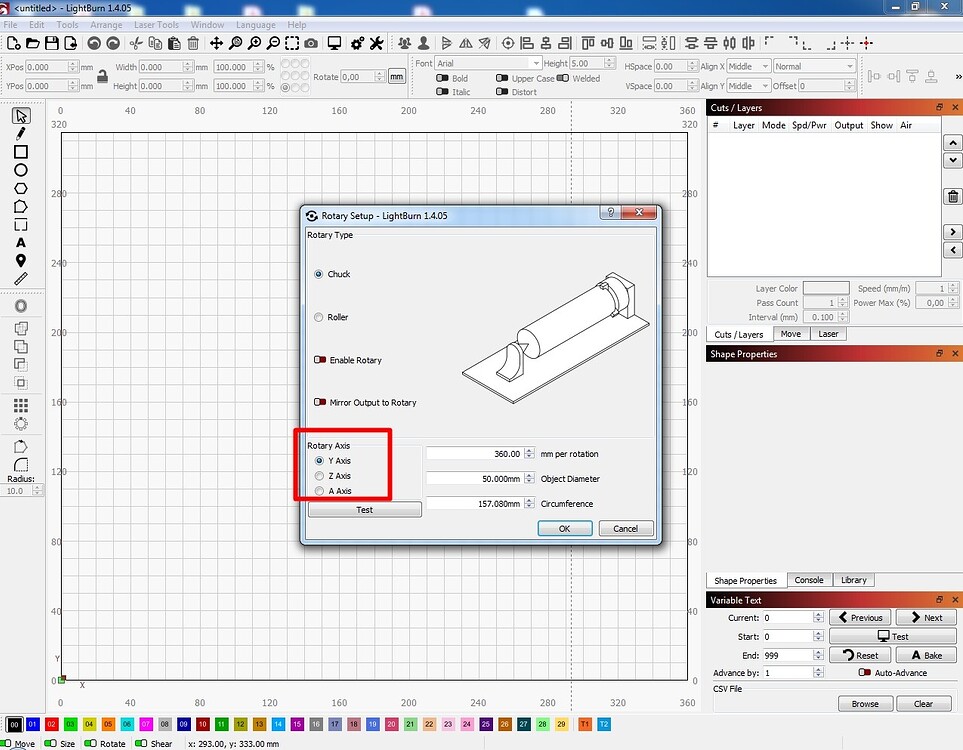Choose Z Axis as the rotary axis
The height and width of the screenshot is (750, 963).
[x=320, y=475]
